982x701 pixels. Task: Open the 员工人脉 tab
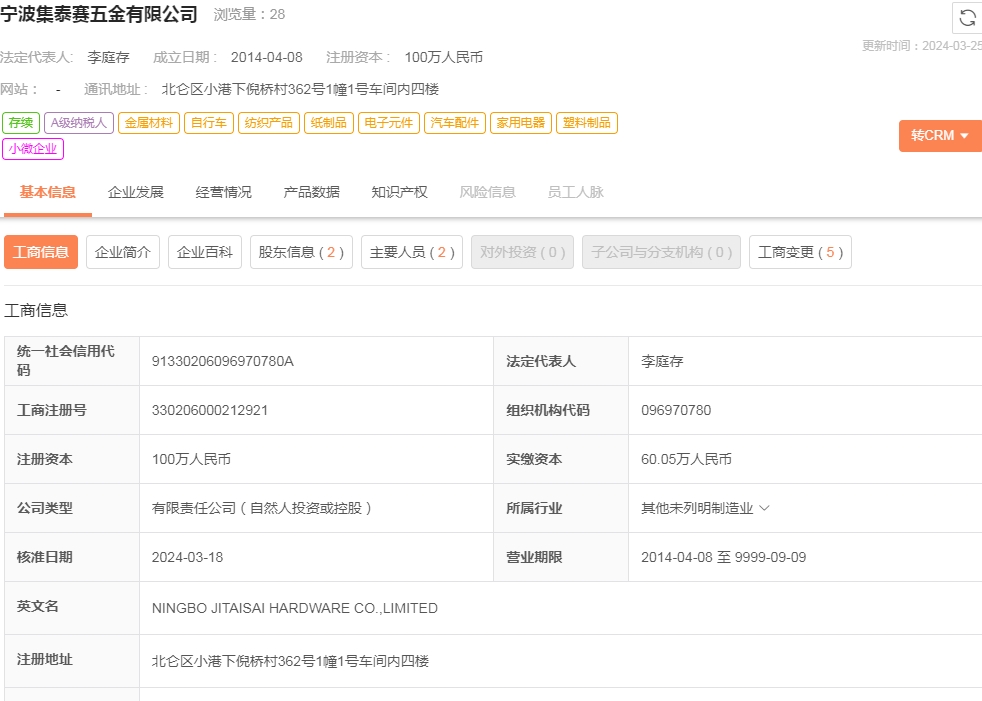pyautogui.click(x=576, y=192)
